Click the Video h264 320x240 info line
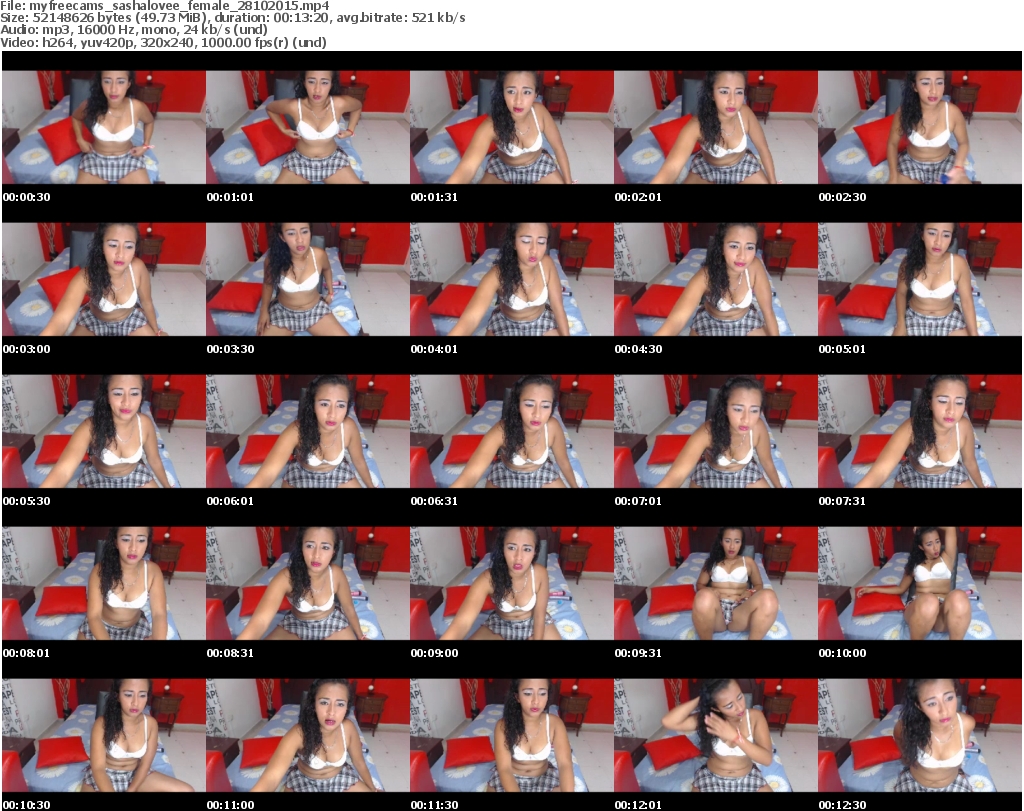Image resolution: width=1024 pixels, height=811 pixels. point(163,42)
